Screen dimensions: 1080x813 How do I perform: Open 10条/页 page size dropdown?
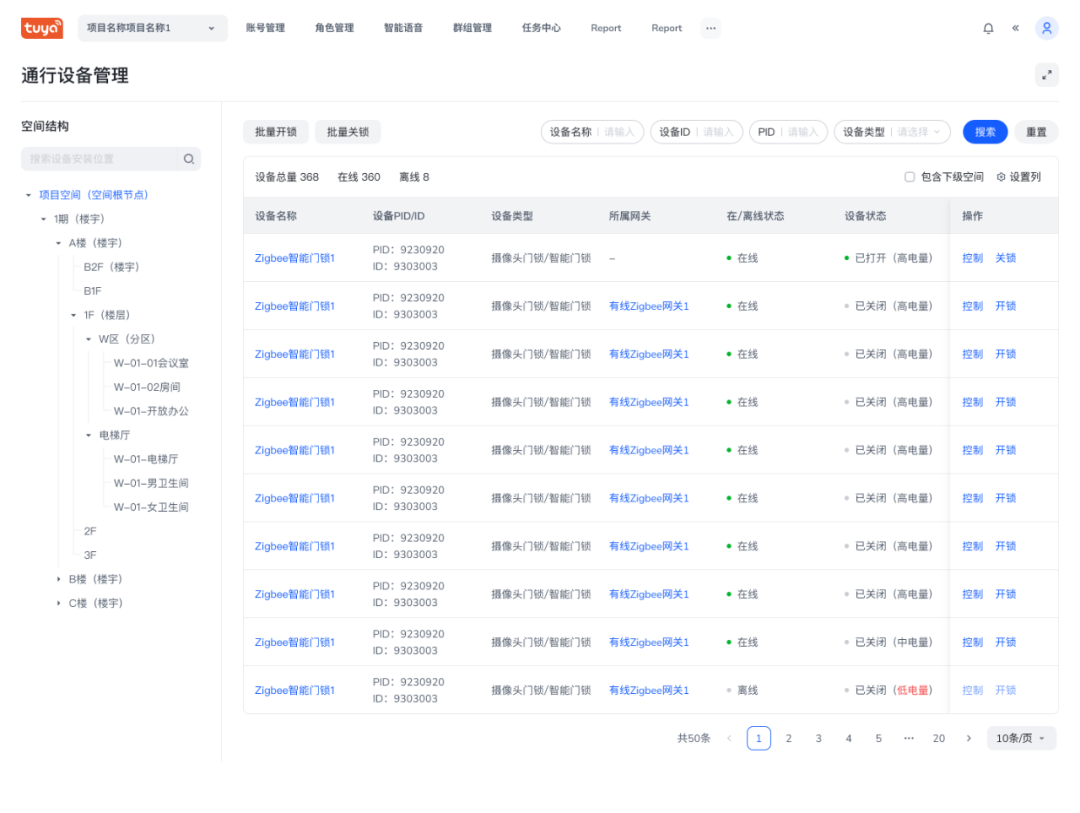click(x=1021, y=738)
